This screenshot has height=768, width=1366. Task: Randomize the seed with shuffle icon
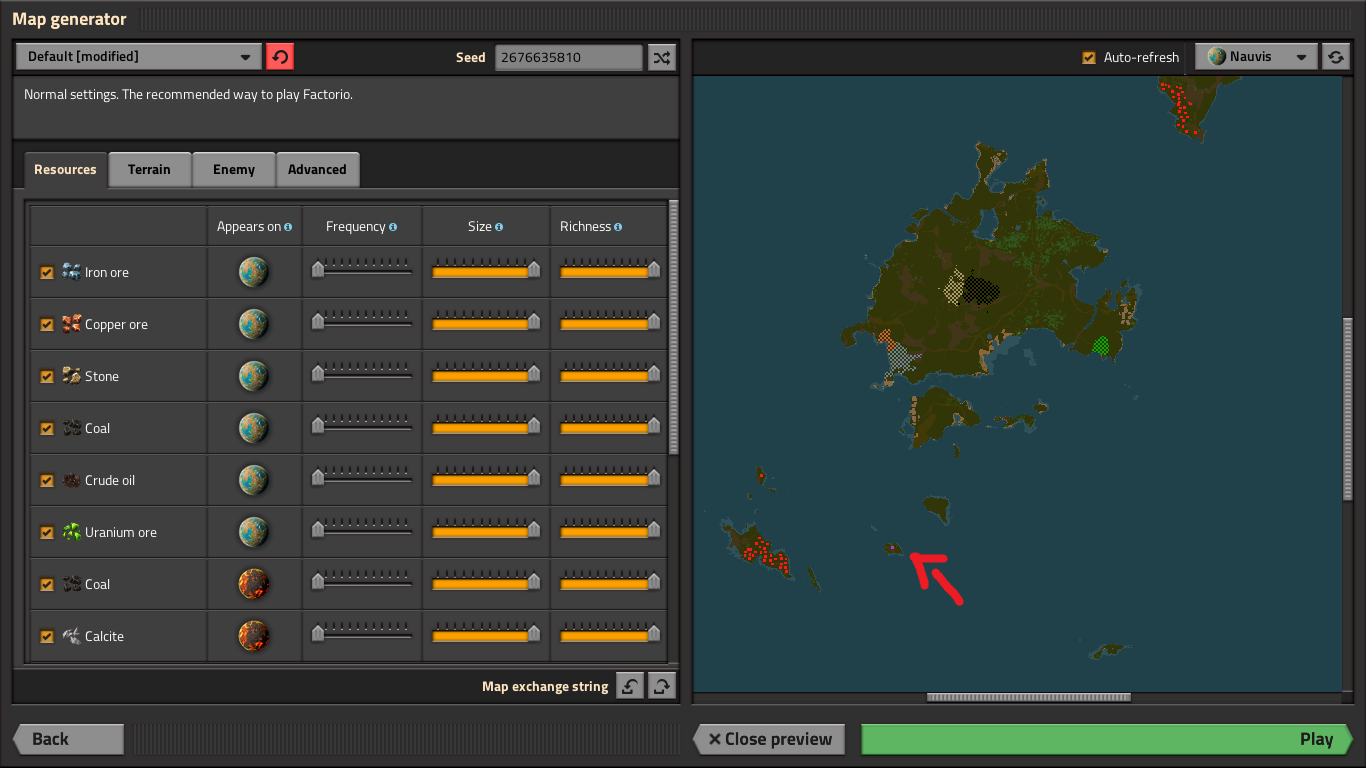click(x=662, y=57)
